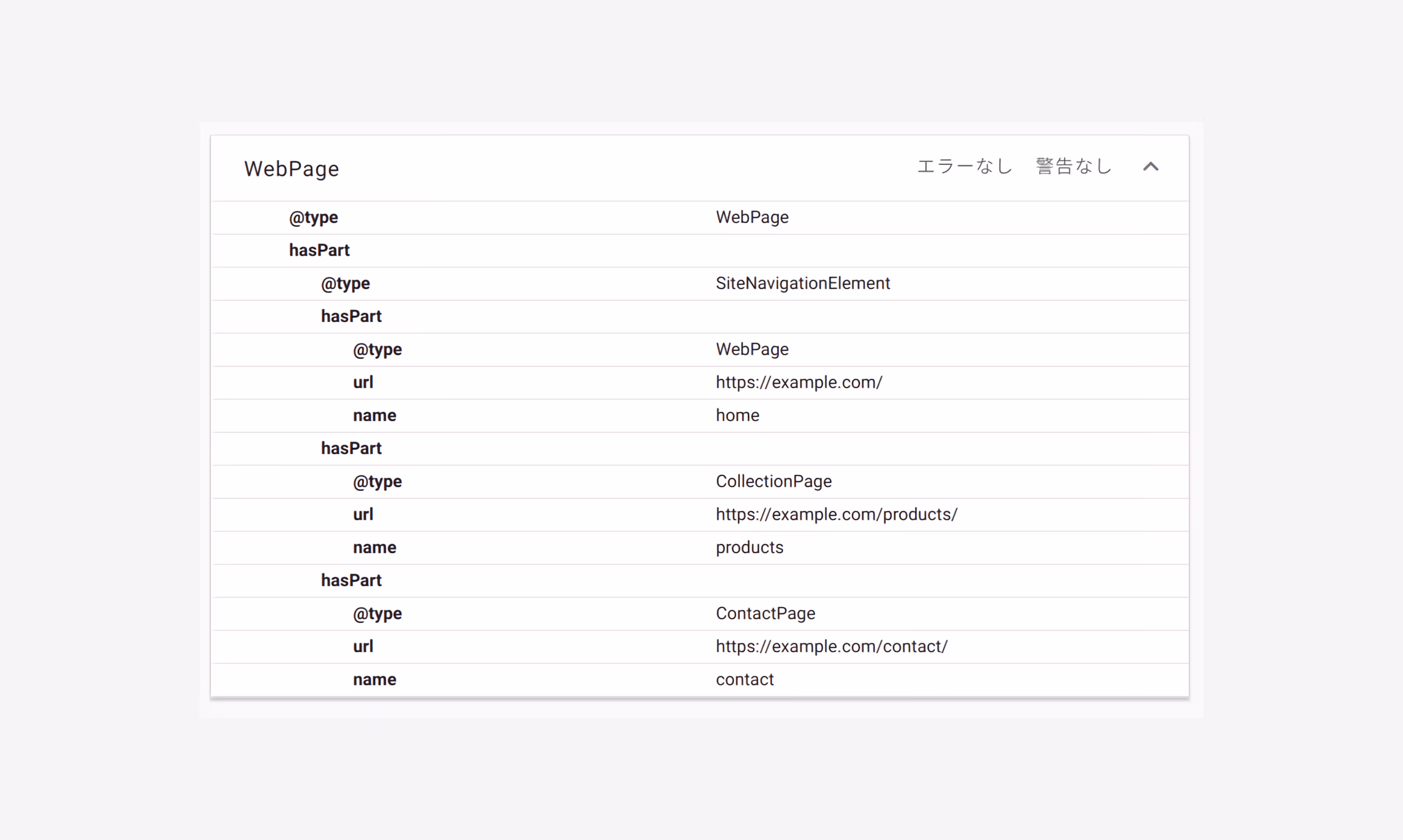Select the https://example.com/products/ url value
This screenshot has height=840, width=1403.
tap(836, 514)
